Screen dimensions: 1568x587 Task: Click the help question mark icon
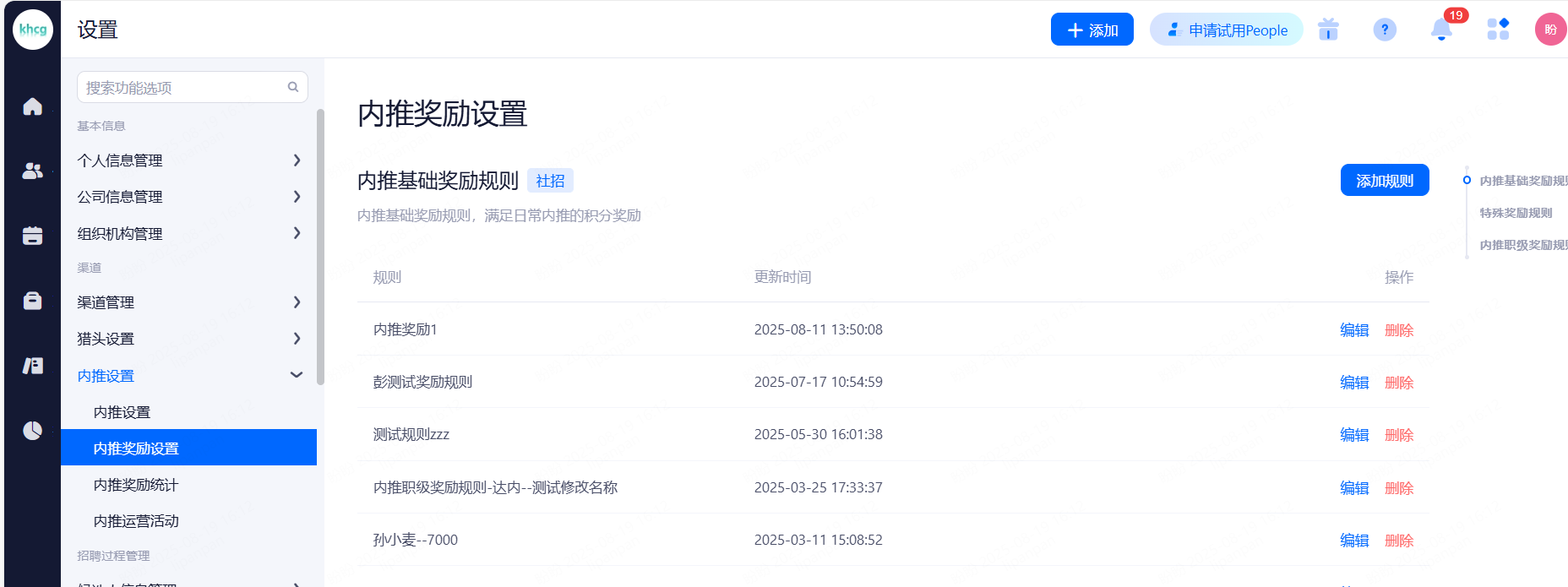point(1385,30)
